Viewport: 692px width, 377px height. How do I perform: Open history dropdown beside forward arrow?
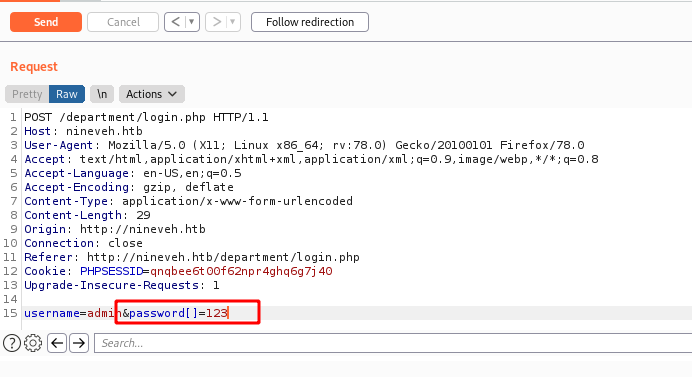click(x=233, y=22)
